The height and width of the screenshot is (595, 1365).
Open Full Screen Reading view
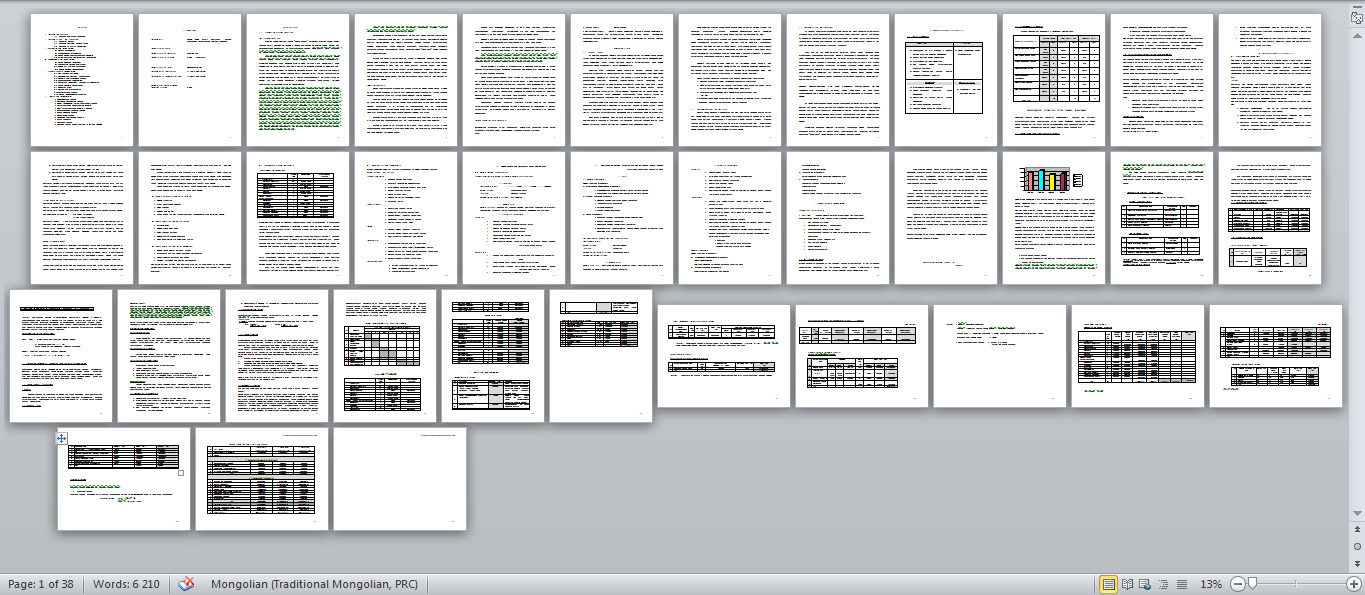point(1128,584)
